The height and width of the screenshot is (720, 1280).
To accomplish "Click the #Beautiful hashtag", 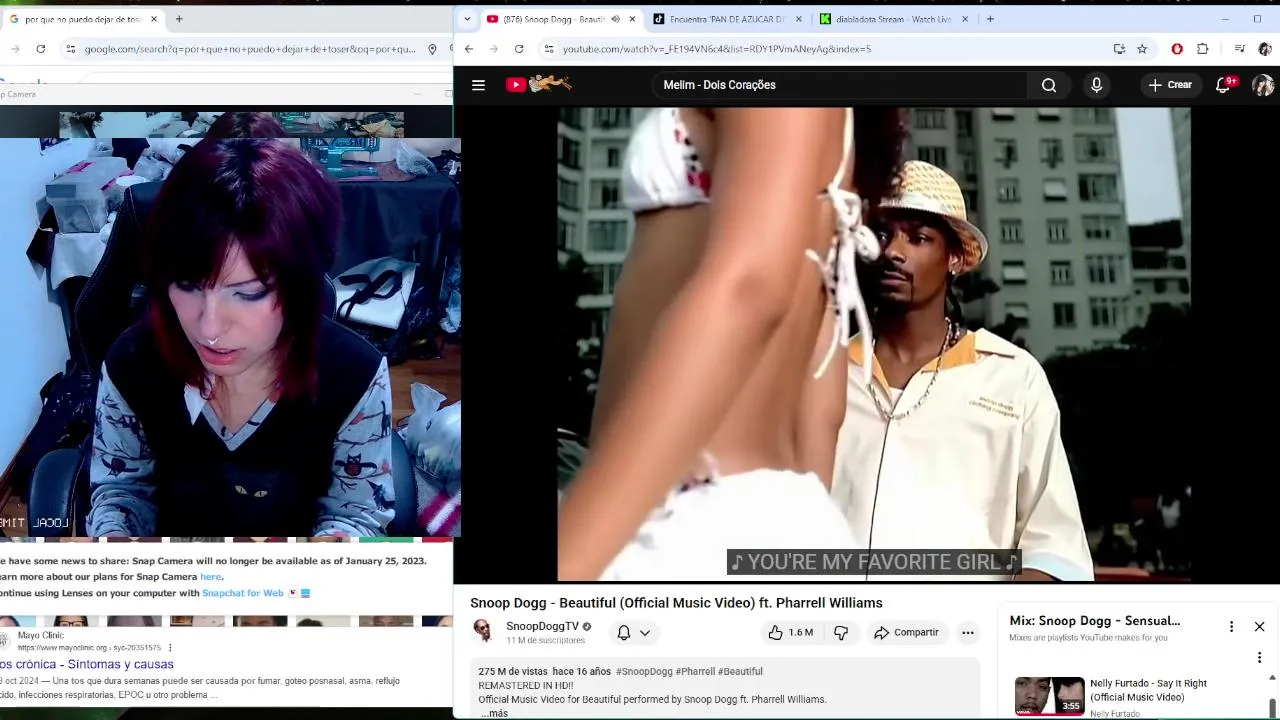I will click(x=740, y=671).
